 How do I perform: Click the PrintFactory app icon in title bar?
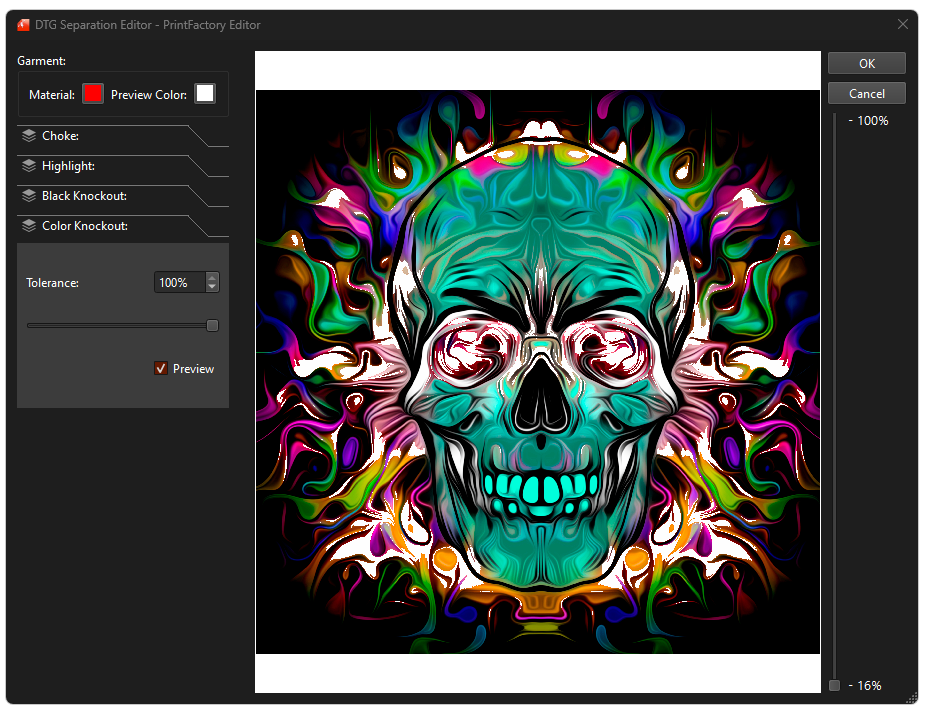[x=23, y=25]
